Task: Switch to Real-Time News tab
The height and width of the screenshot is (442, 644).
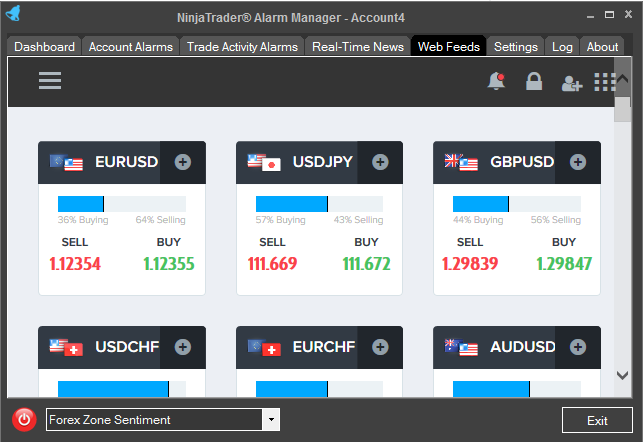Action: [x=358, y=46]
